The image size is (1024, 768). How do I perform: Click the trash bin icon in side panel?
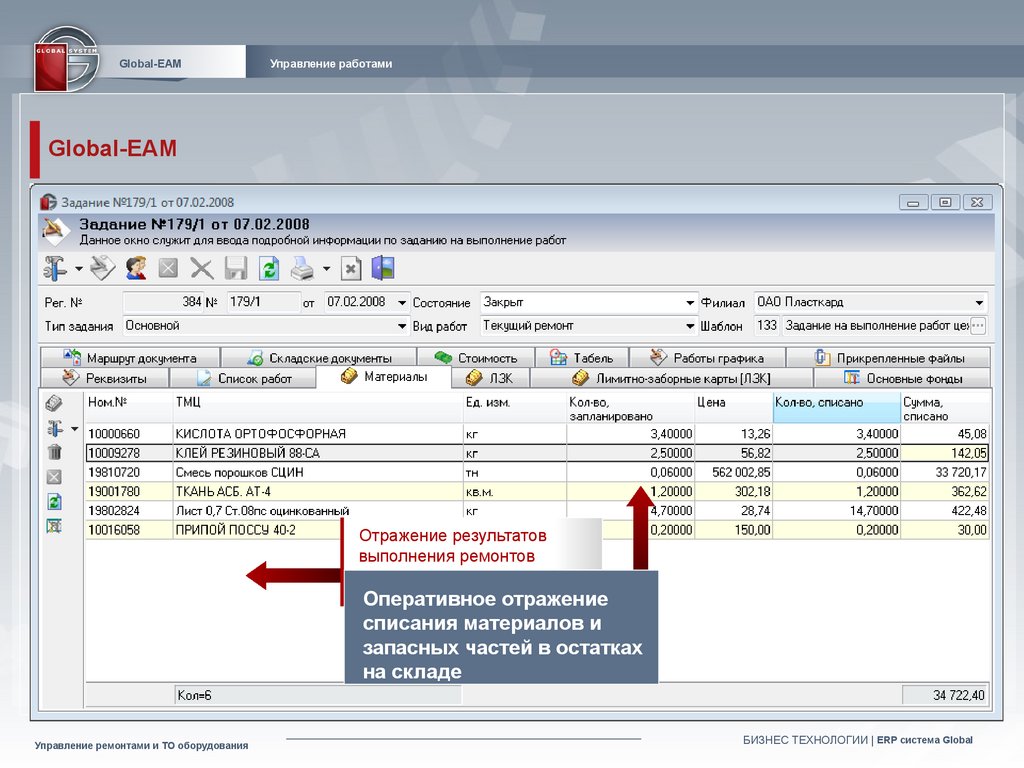click(x=54, y=452)
